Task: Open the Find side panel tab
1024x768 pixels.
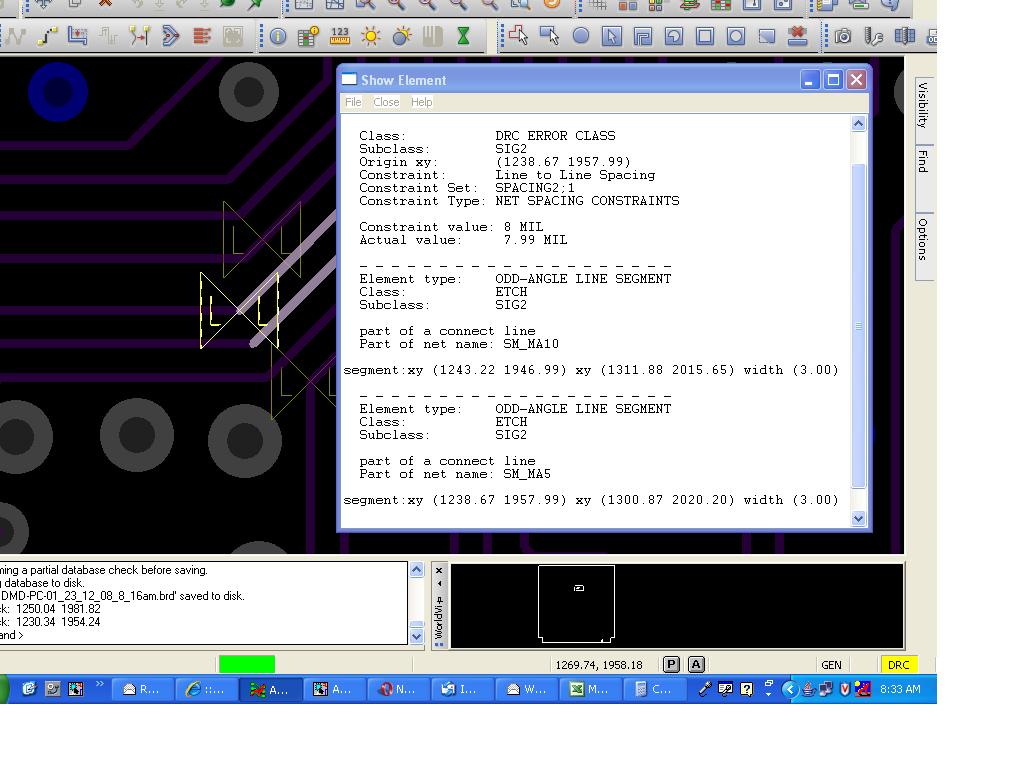Action: [x=923, y=161]
